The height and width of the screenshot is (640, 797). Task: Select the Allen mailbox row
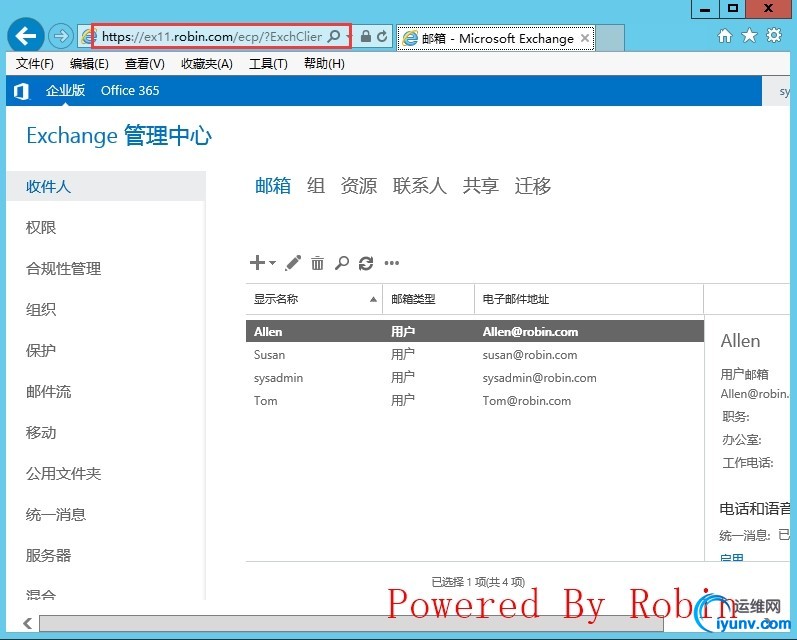coord(475,331)
